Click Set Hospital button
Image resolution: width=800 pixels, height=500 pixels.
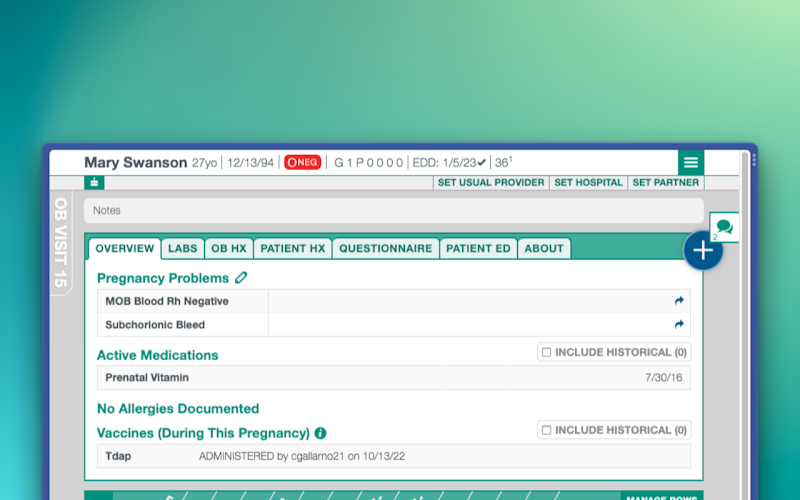pos(588,183)
